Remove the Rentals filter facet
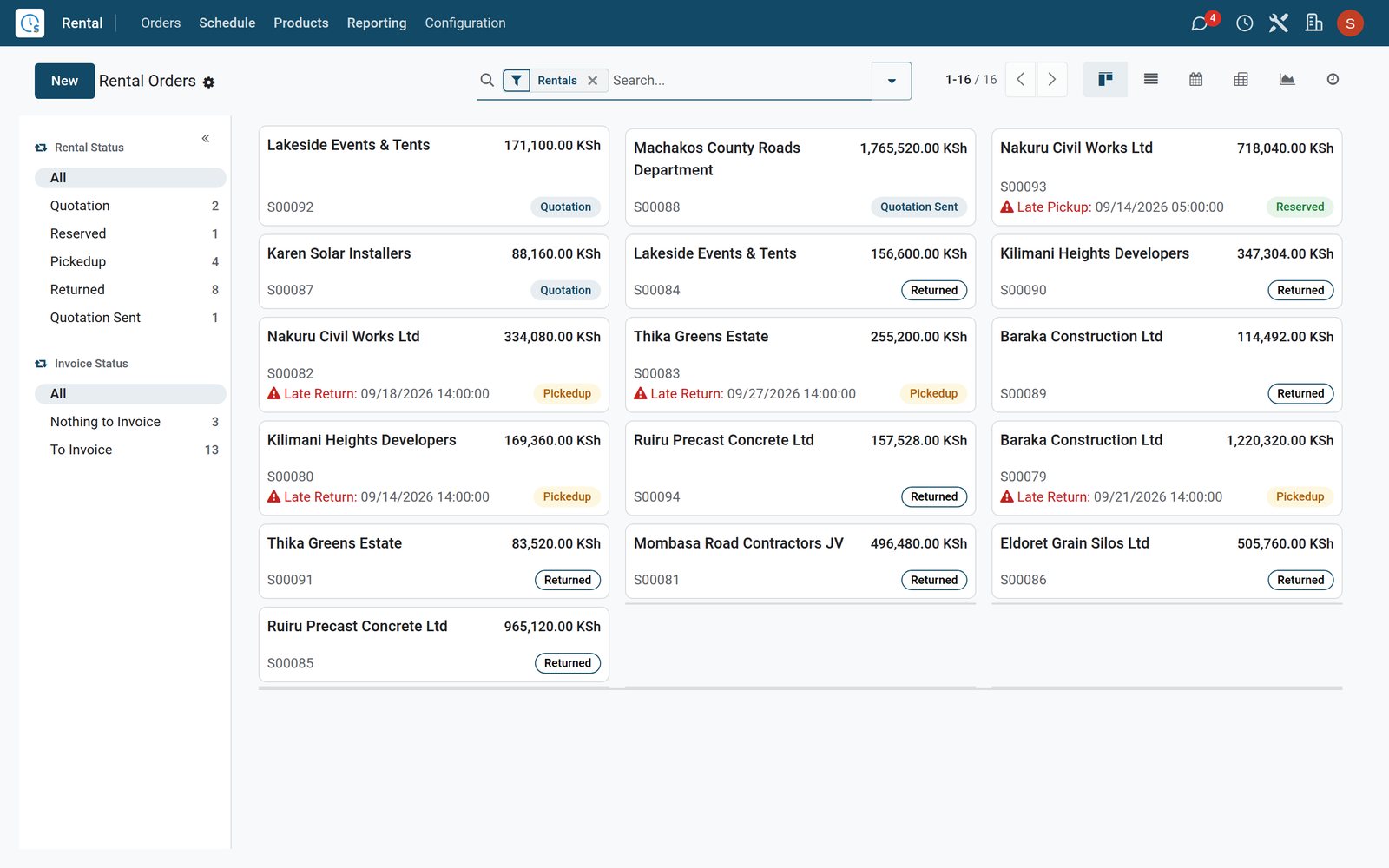 (593, 81)
